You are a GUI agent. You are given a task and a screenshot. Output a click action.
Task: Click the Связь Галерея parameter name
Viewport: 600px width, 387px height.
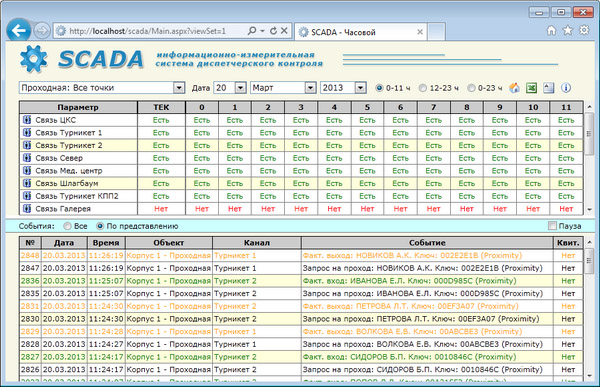click(63, 209)
